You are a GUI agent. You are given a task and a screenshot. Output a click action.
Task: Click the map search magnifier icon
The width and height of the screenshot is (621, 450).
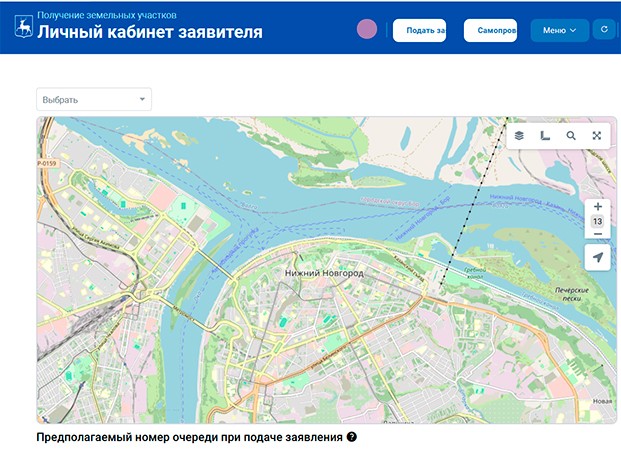(571, 135)
